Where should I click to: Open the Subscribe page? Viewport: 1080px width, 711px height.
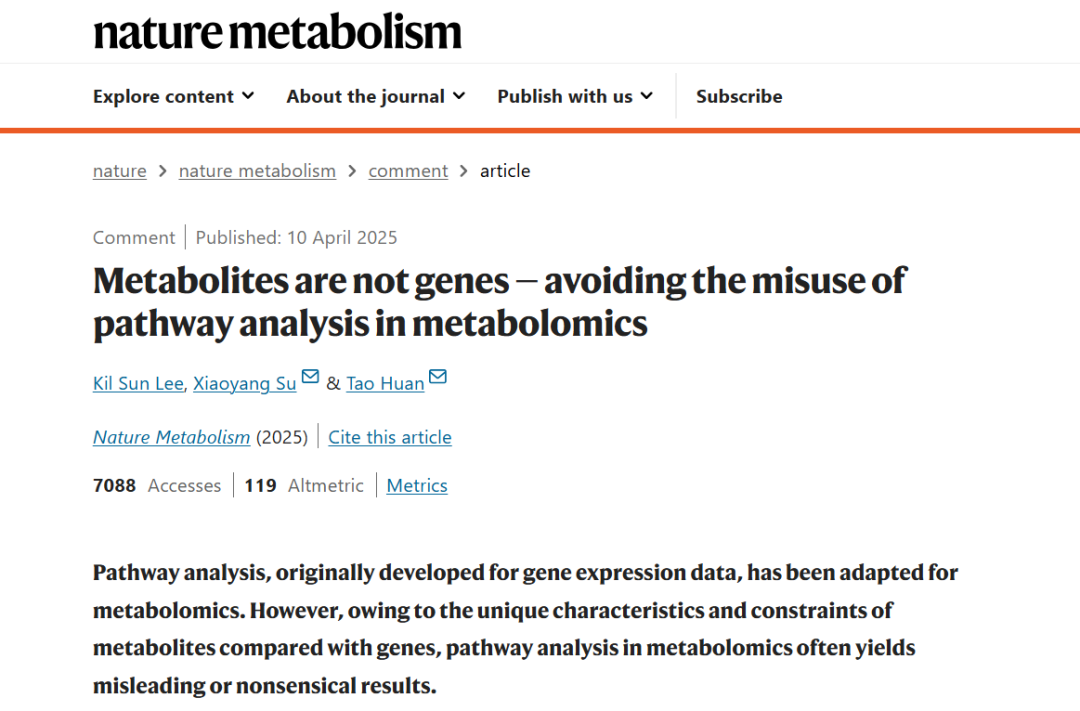pyautogui.click(x=739, y=96)
